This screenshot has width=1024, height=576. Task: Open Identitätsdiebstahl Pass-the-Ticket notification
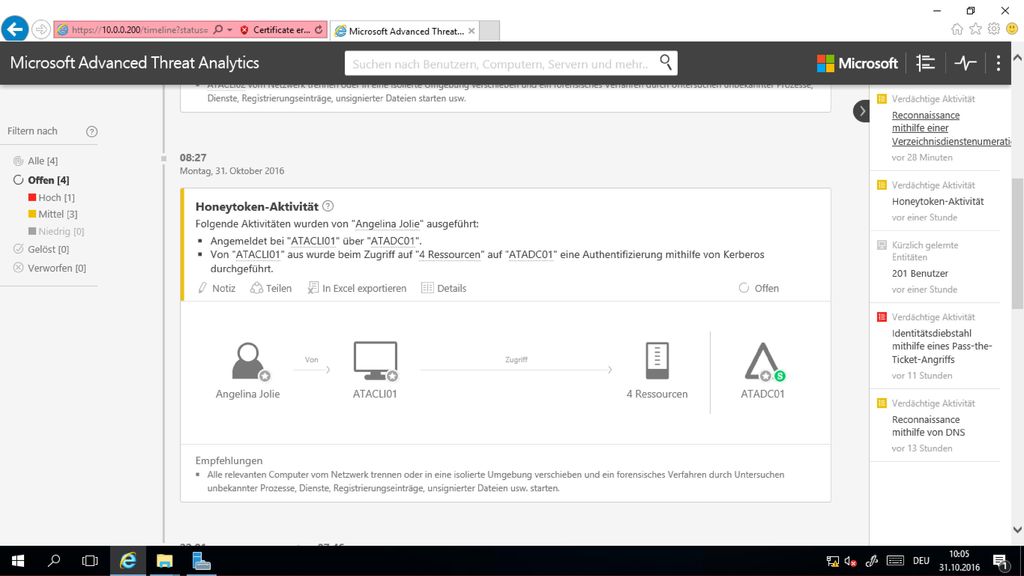pyautogui.click(x=942, y=346)
